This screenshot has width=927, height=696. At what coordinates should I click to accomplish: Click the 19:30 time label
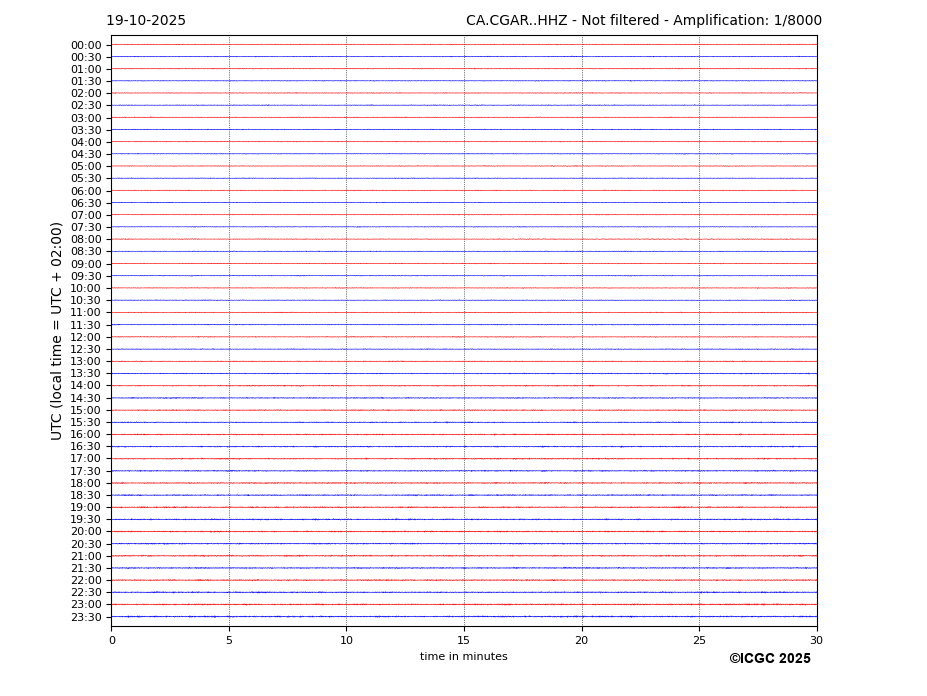[x=86, y=520]
